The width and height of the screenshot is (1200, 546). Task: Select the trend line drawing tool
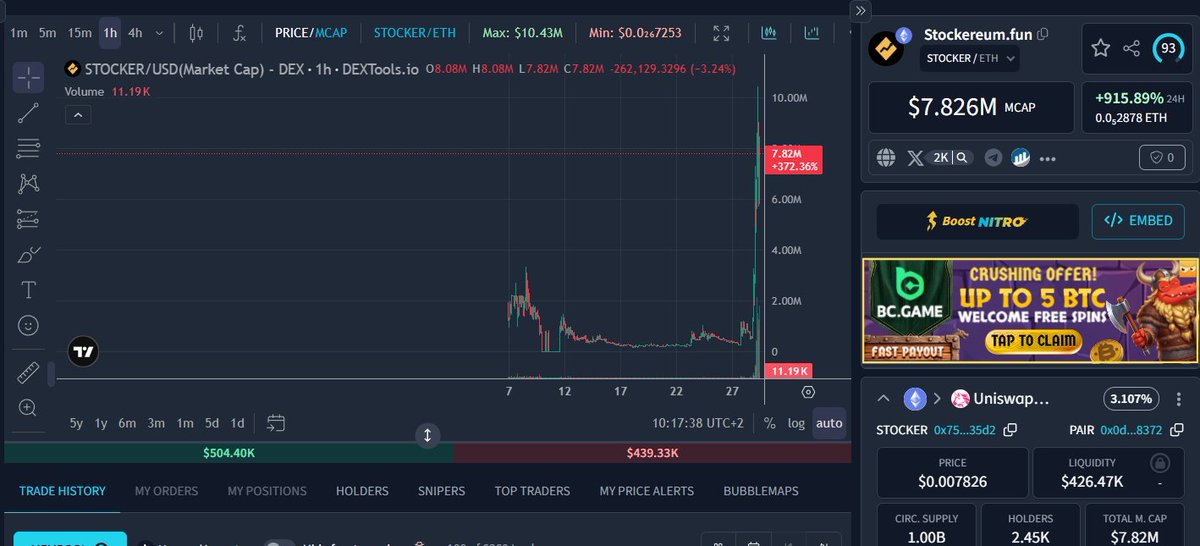[x=28, y=113]
